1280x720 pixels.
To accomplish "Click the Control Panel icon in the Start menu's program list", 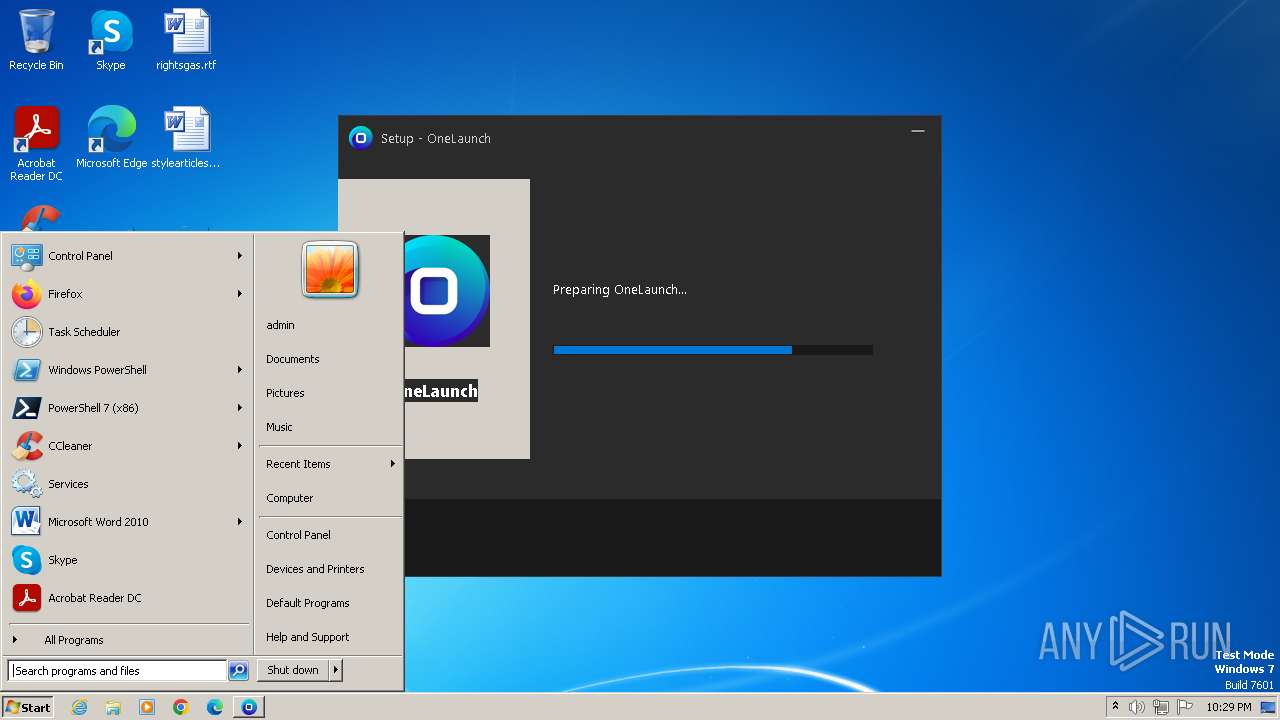I will [x=26, y=256].
